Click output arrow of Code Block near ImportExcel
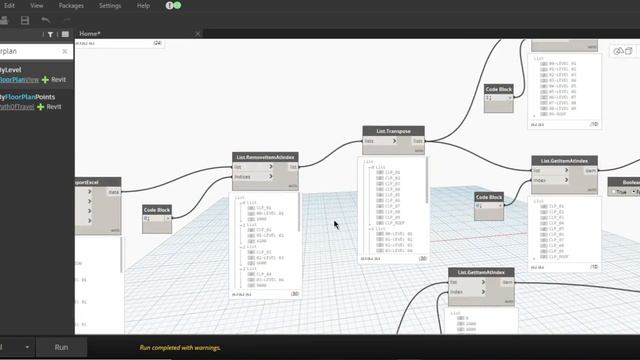This screenshot has width=640, height=360. 167,219
